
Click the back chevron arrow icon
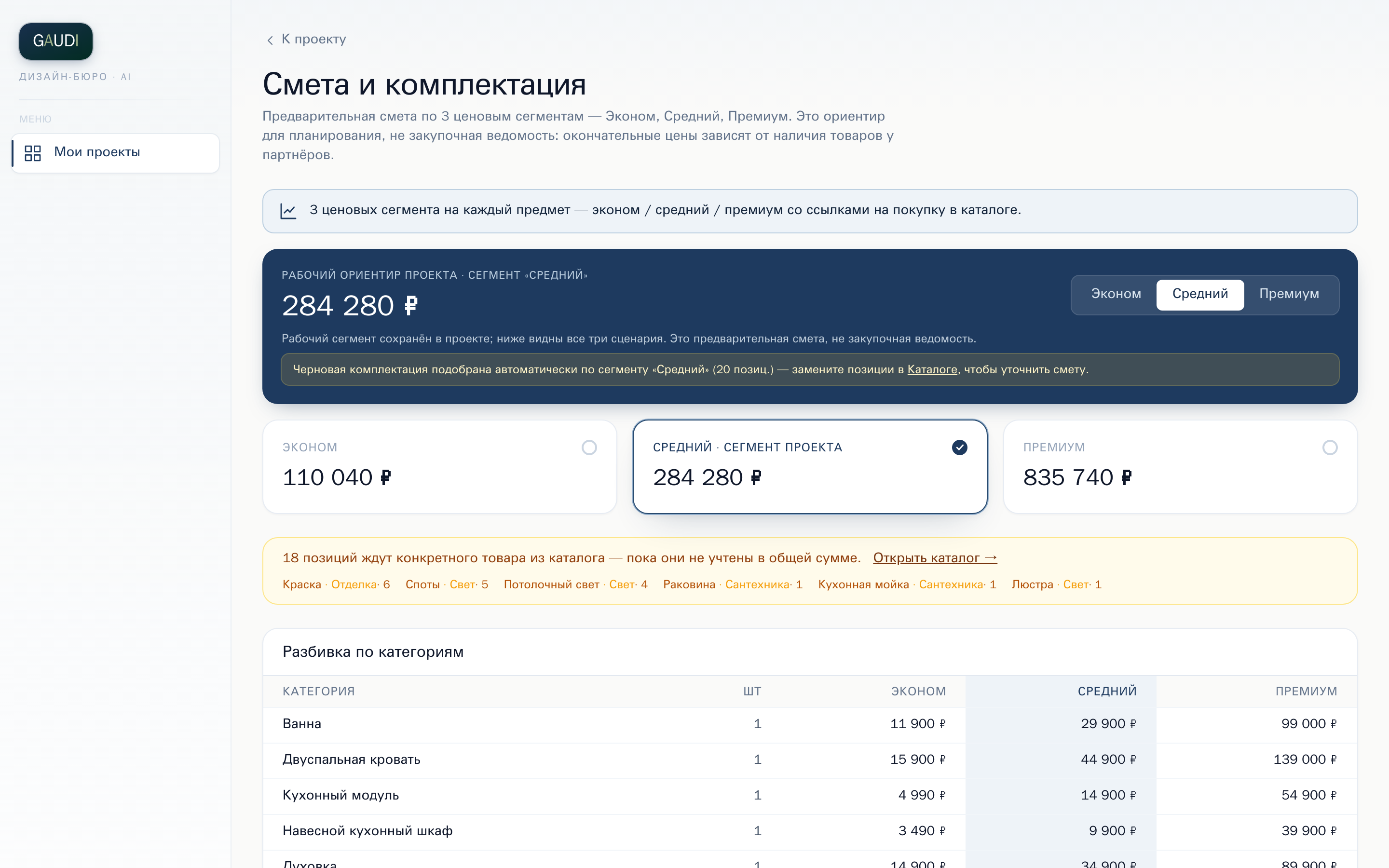270,40
